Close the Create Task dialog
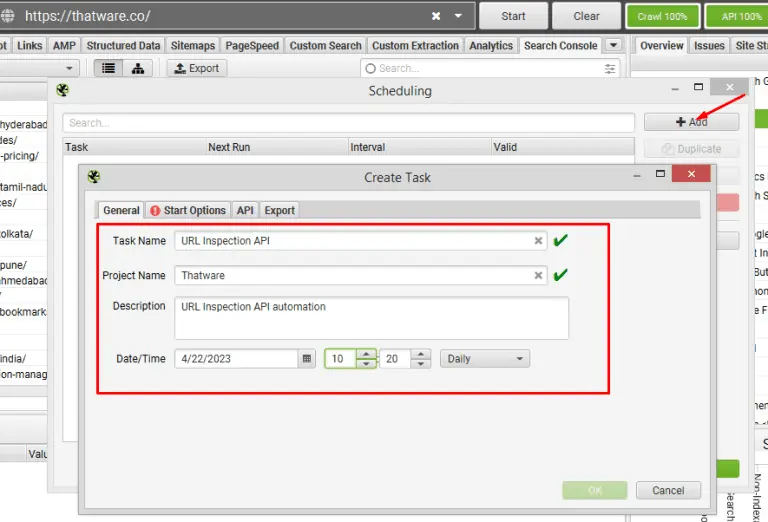Image resolution: width=768 pixels, height=522 pixels. (x=691, y=174)
